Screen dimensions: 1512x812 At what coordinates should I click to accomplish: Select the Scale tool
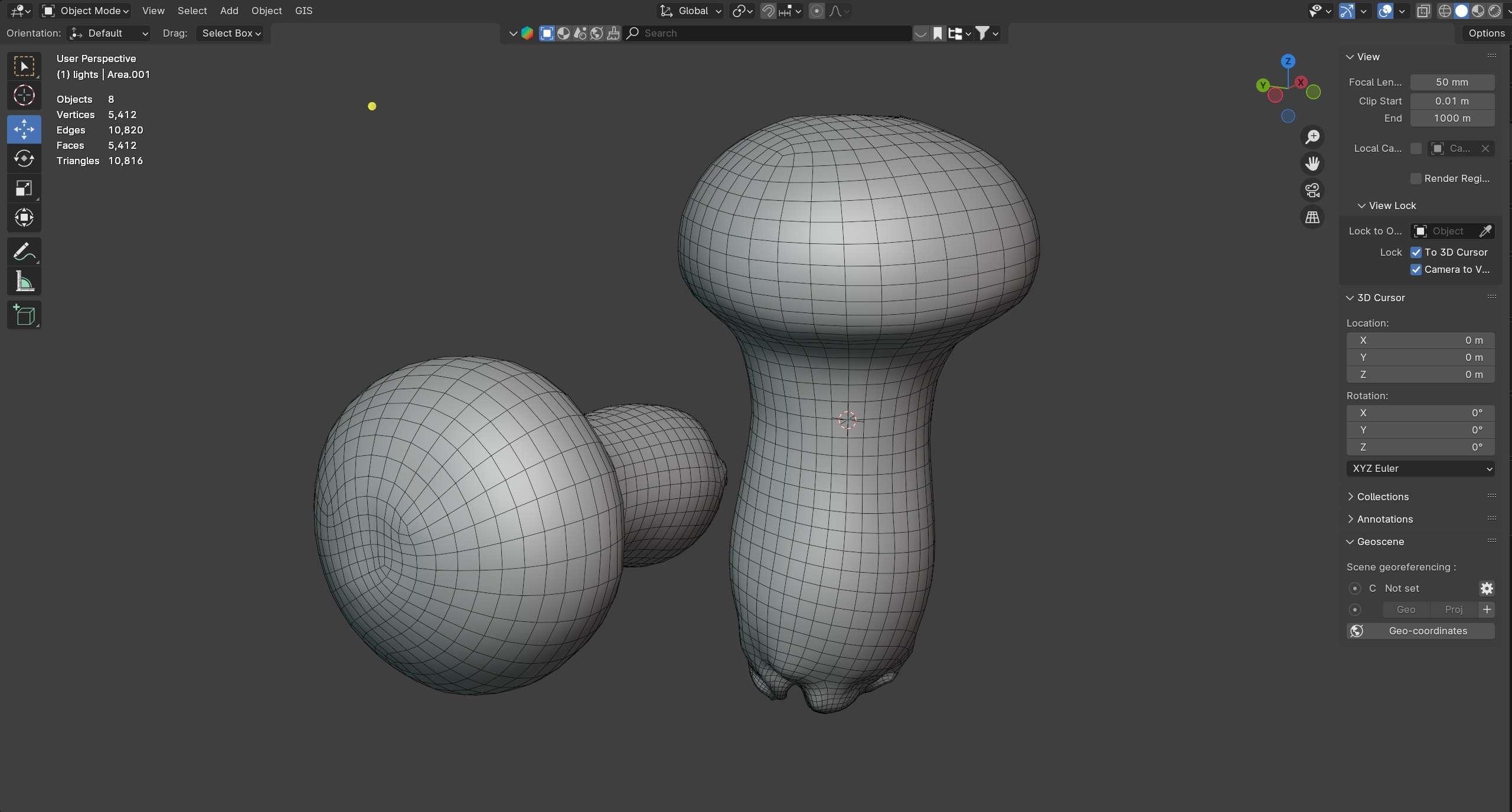pos(24,188)
